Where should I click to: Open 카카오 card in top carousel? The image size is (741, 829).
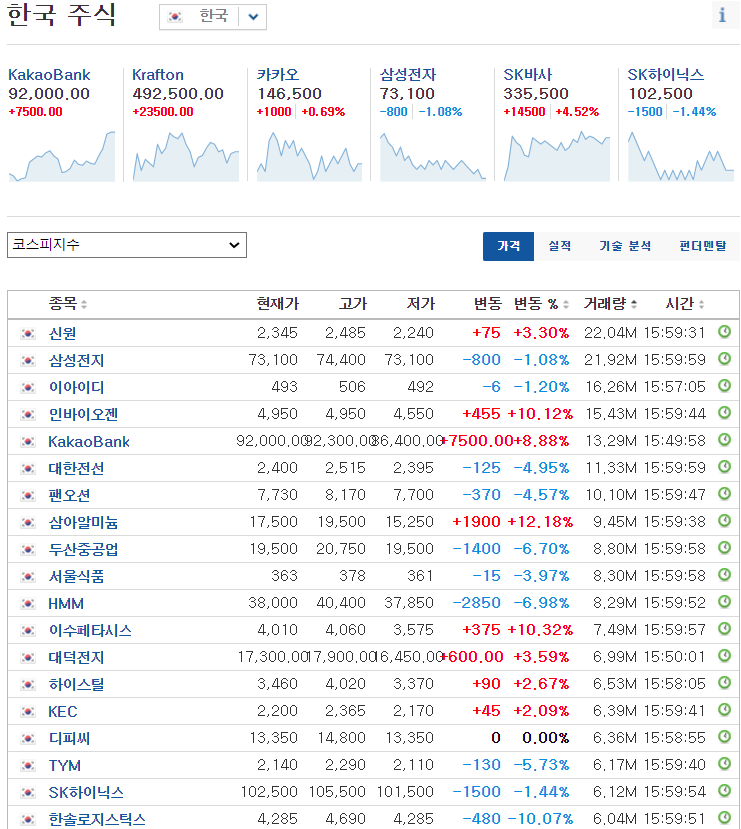(x=278, y=75)
